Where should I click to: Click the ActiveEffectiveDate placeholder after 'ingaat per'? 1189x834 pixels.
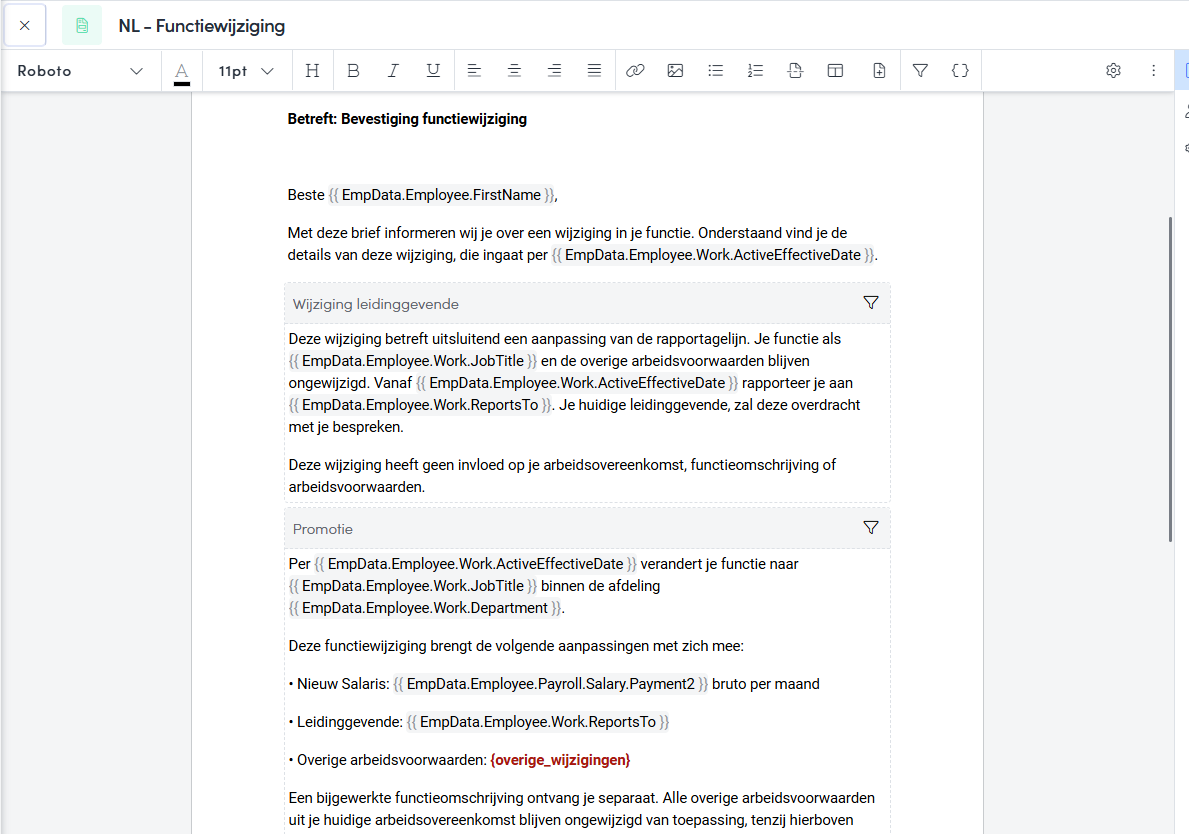(x=713, y=255)
